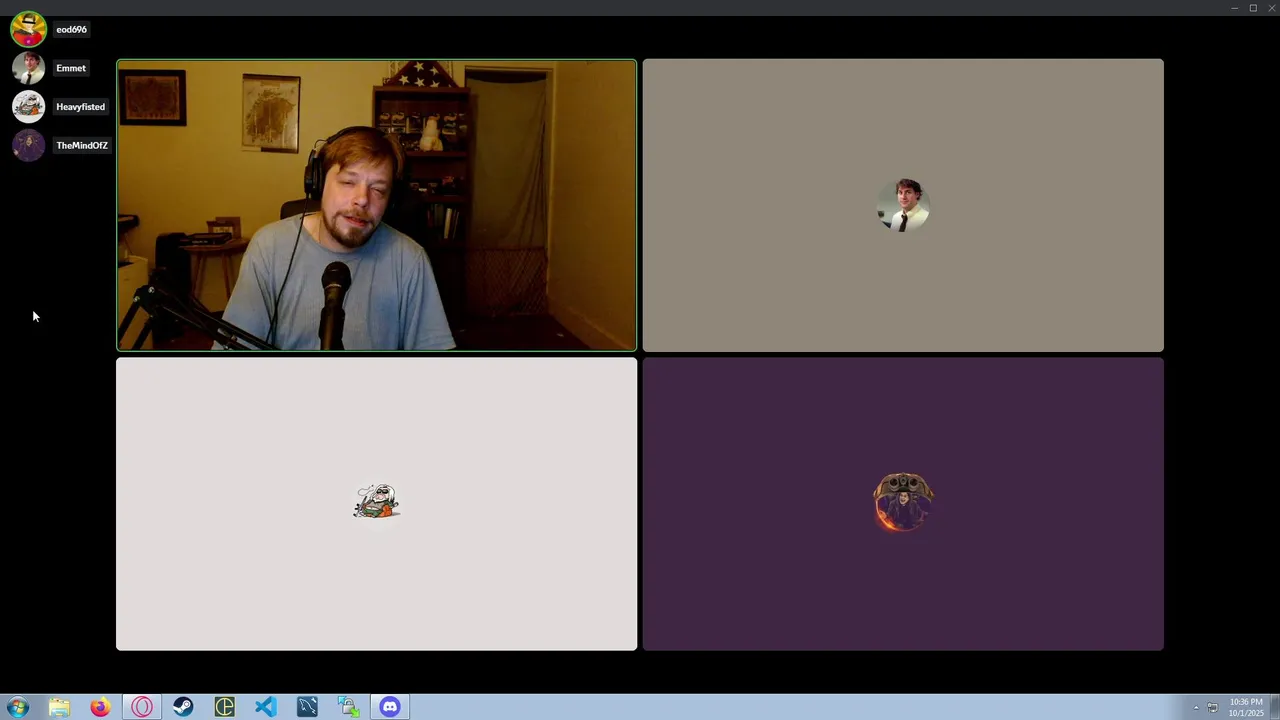Open the yellow-green circle app icon in taskbar
The image size is (1280, 720).
(224, 707)
